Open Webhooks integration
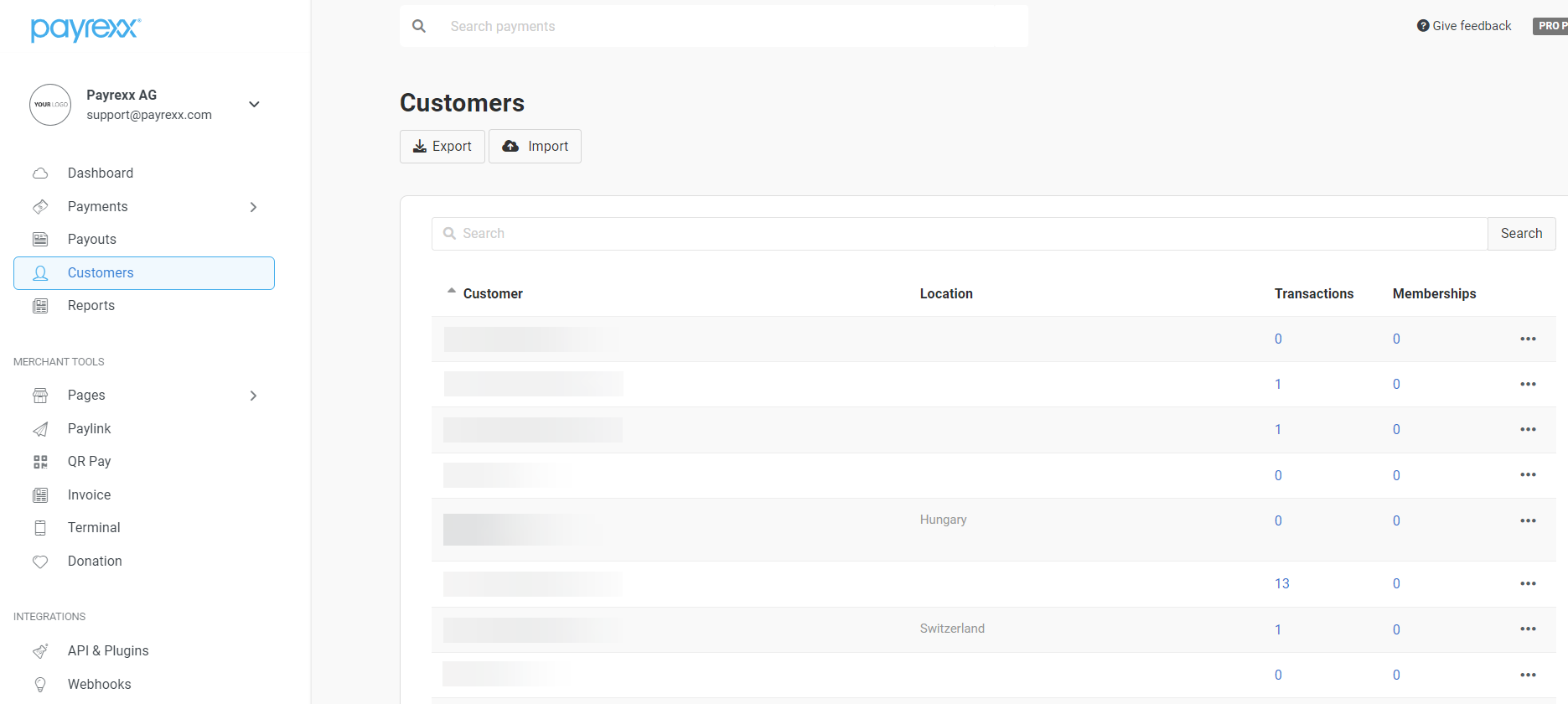This screenshot has width=1568, height=704. (100, 684)
